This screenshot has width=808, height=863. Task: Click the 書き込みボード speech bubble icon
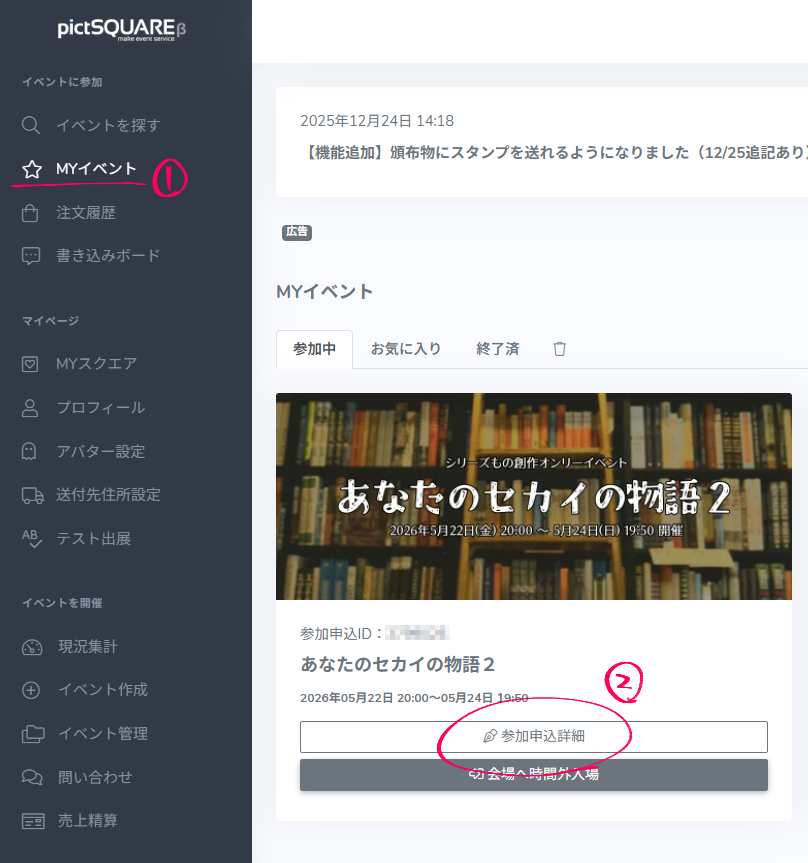point(31,256)
